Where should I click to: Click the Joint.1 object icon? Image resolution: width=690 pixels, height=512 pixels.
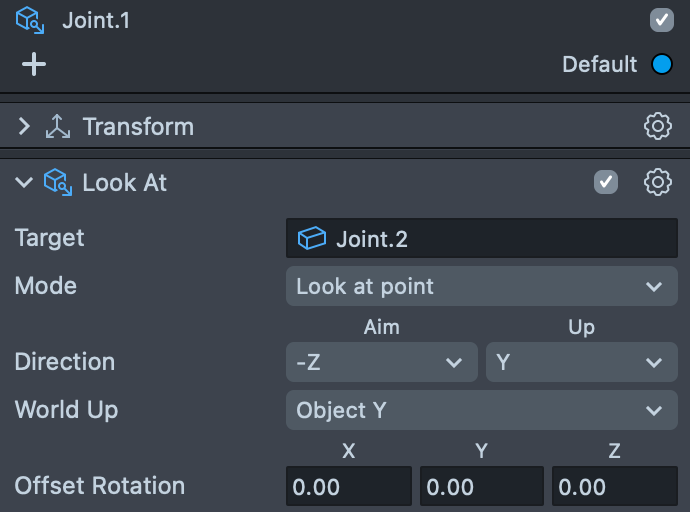click(x=29, y=20)
